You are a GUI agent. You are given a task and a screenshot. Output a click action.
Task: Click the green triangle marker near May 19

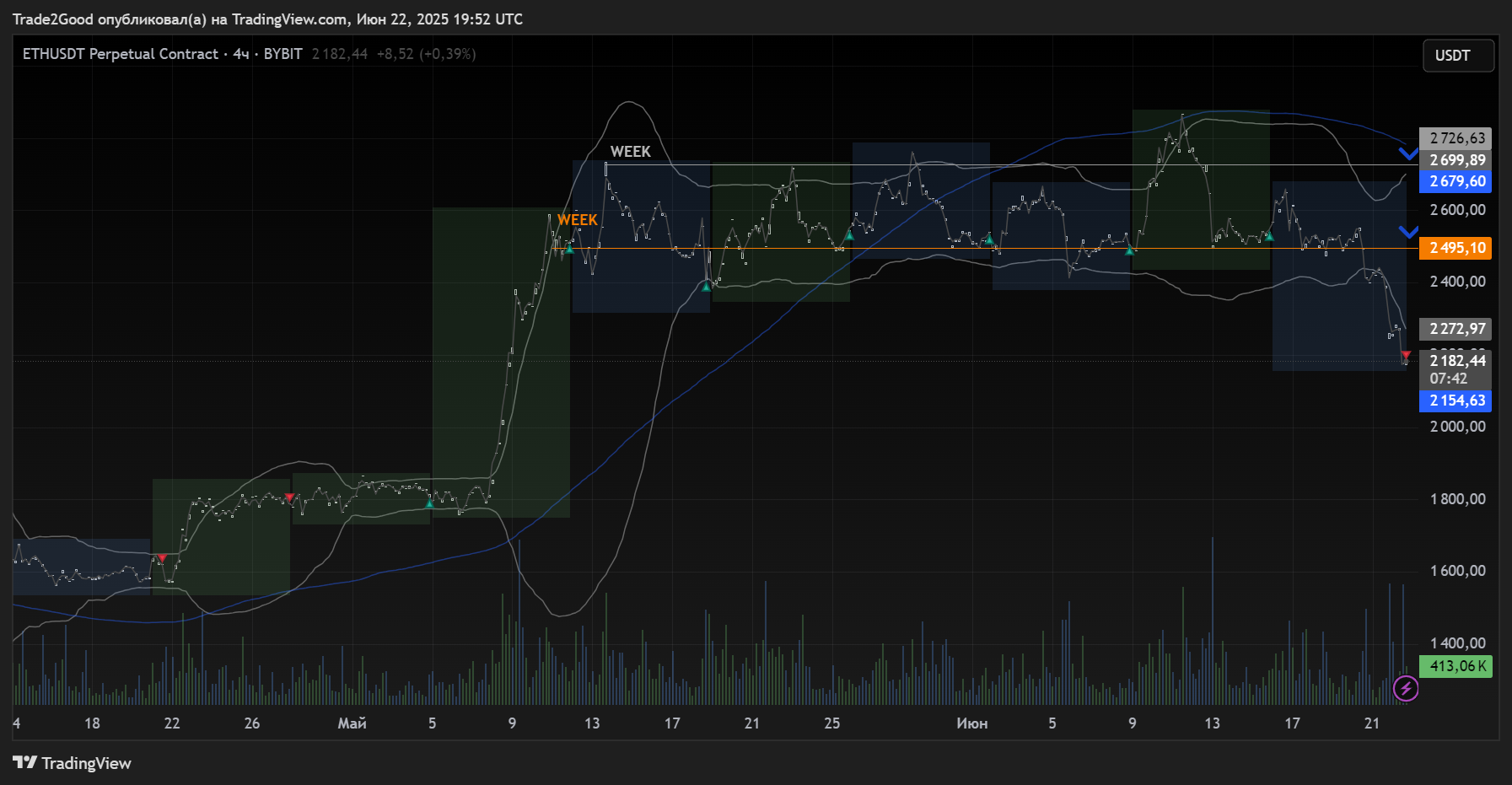pos(707,287)
